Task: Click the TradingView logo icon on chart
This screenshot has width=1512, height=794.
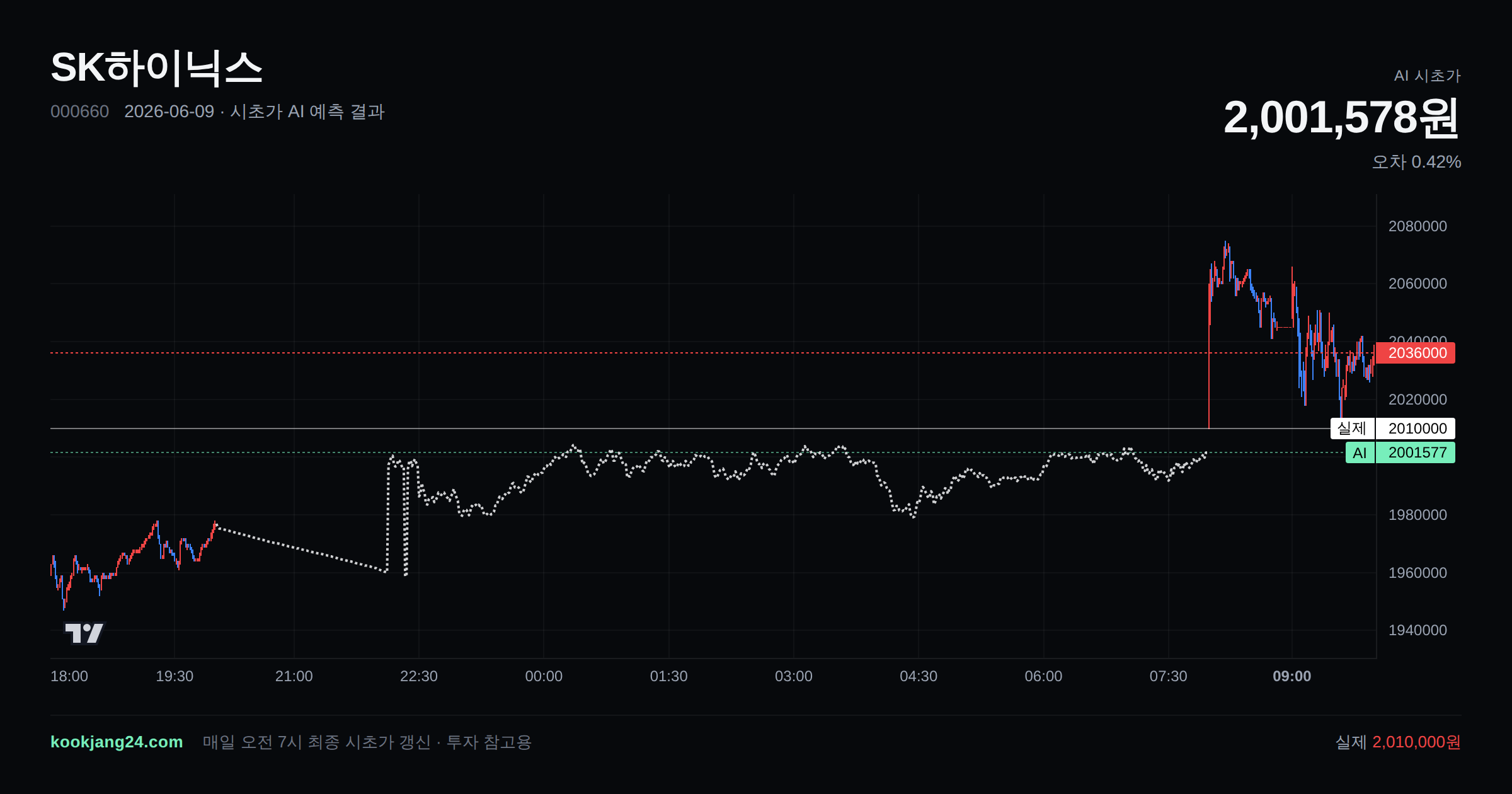Action: click(84, 633)
